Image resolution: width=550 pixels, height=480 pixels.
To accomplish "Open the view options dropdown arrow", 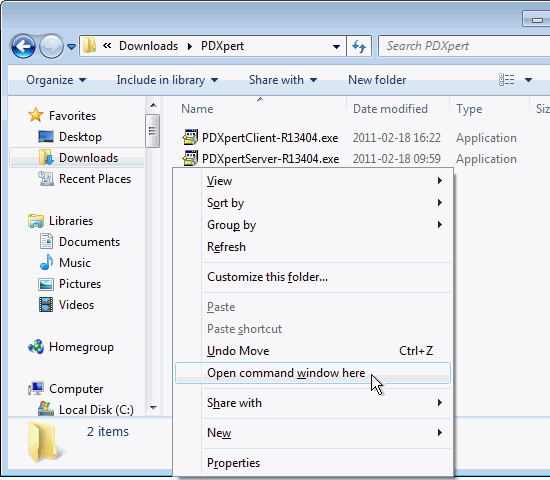I will [528, 80].
